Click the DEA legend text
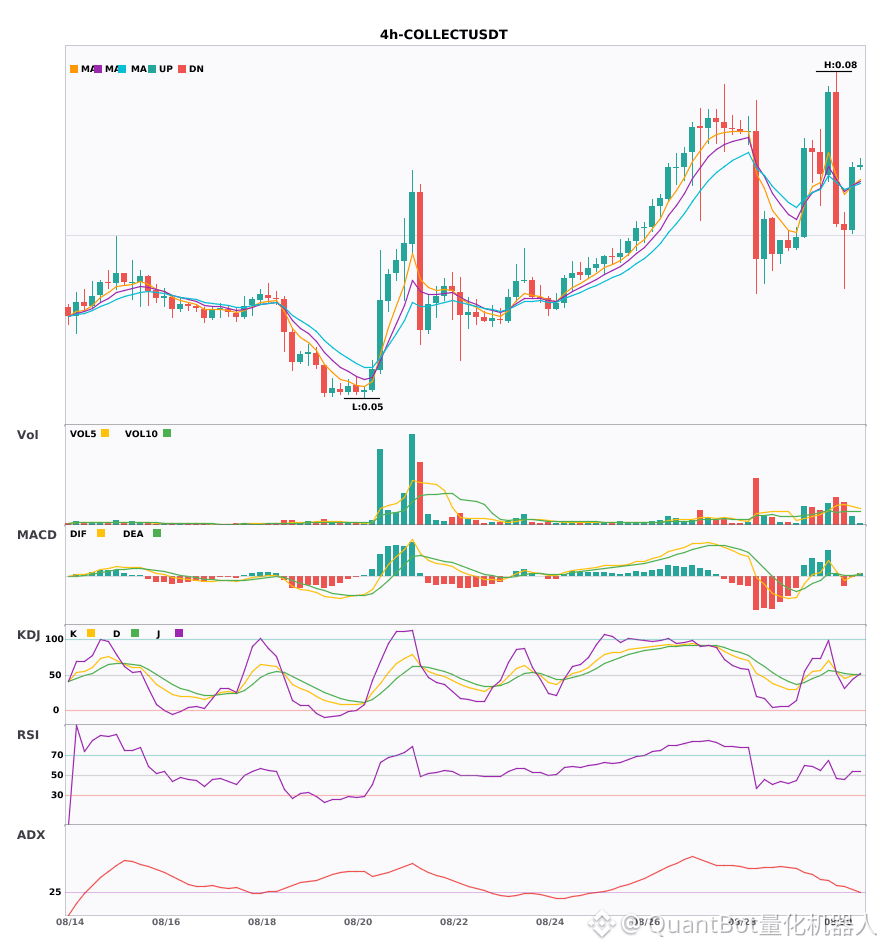Screen dimensions: 885x950 click(x=133, y=534)
